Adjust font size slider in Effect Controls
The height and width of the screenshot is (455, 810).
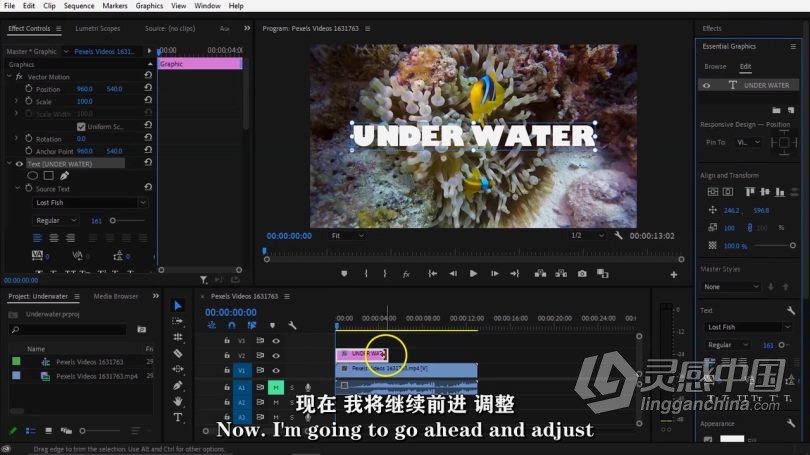tap(113, 221)
